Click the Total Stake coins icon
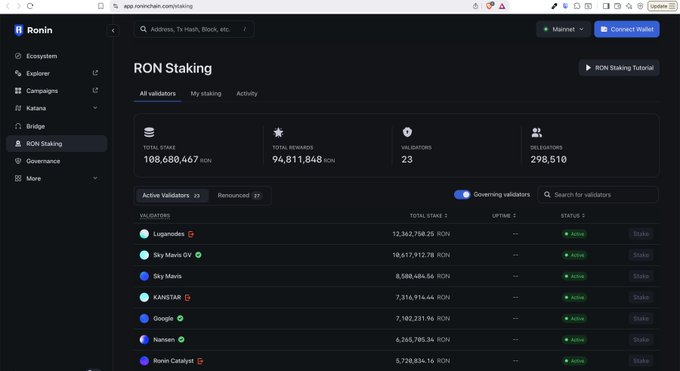Screen dimensions: 680x371 pyautogui.click(x=149, y=132)
